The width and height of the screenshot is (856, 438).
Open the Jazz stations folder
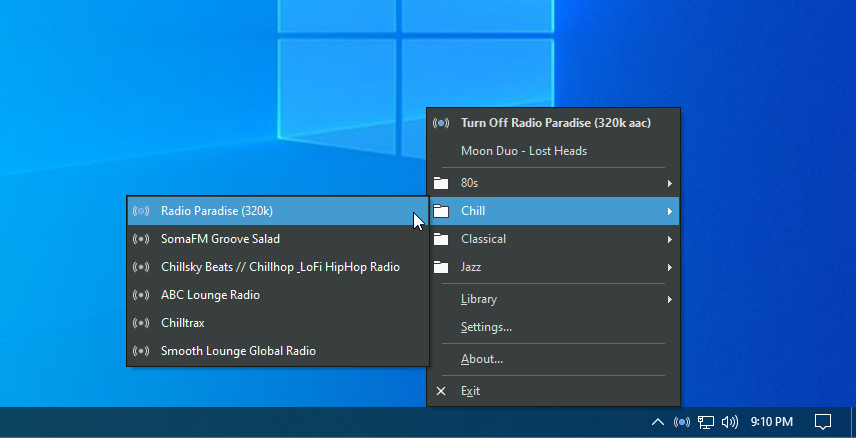[x=554, y=267]
